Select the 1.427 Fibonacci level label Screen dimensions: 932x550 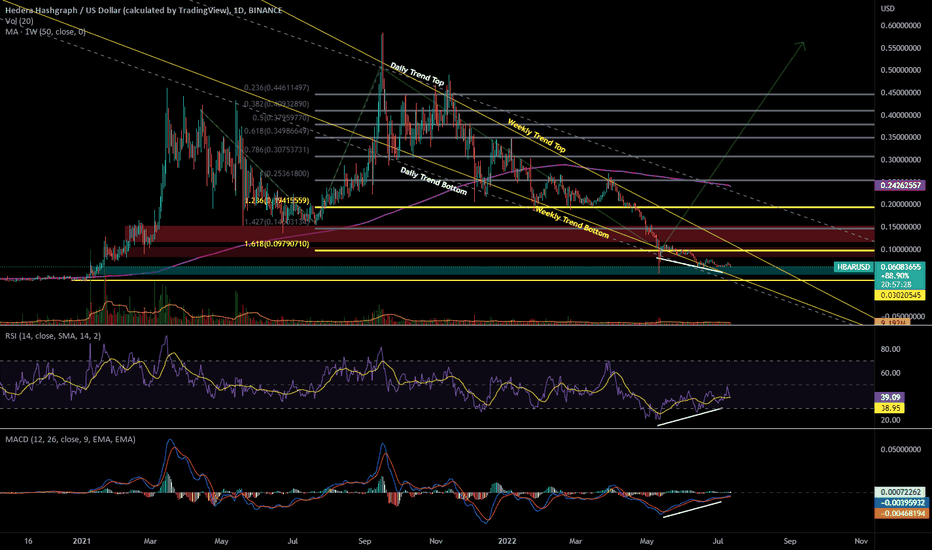pos(276,222)
